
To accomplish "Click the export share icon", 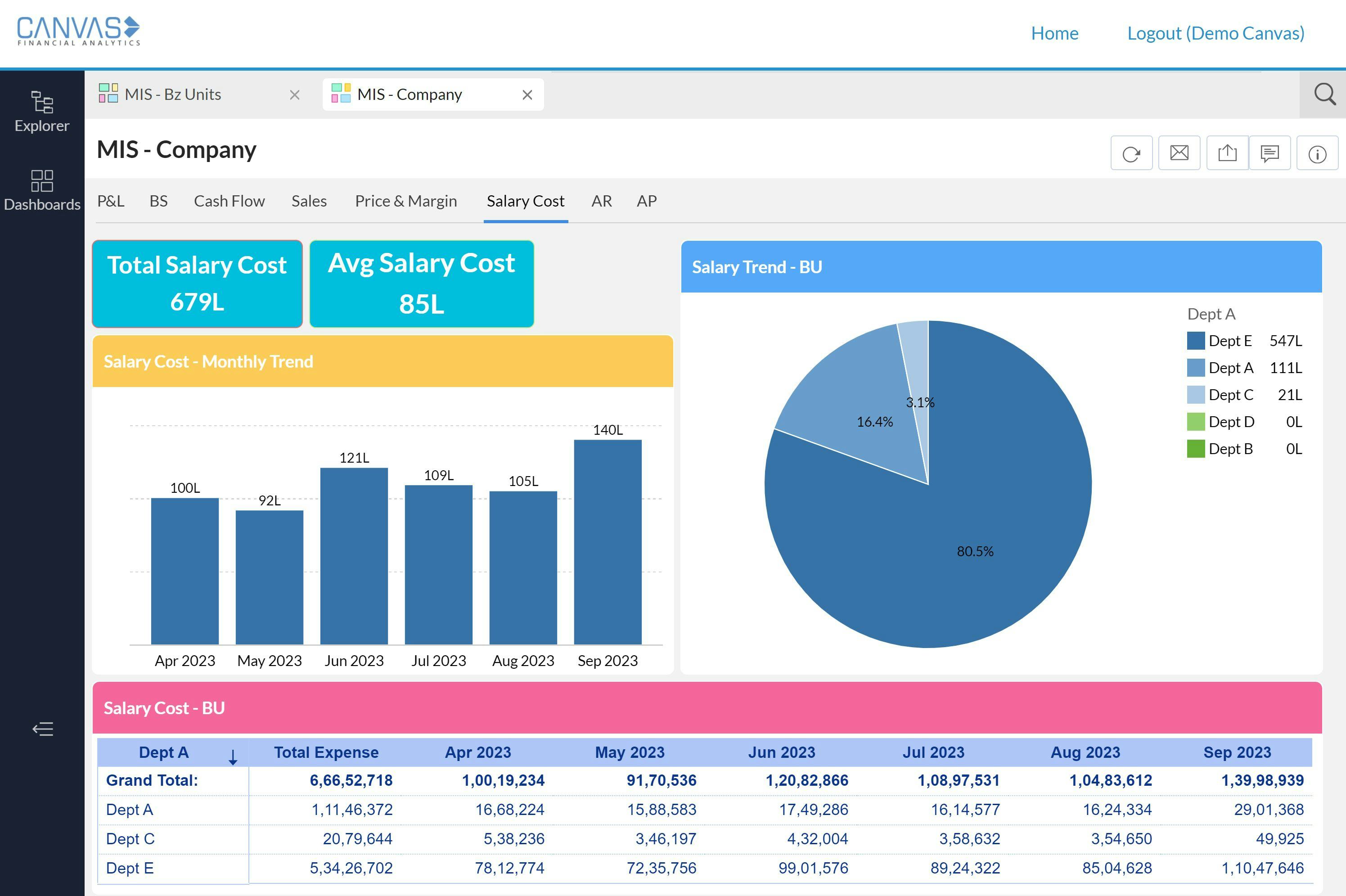I will (1227, 153).
